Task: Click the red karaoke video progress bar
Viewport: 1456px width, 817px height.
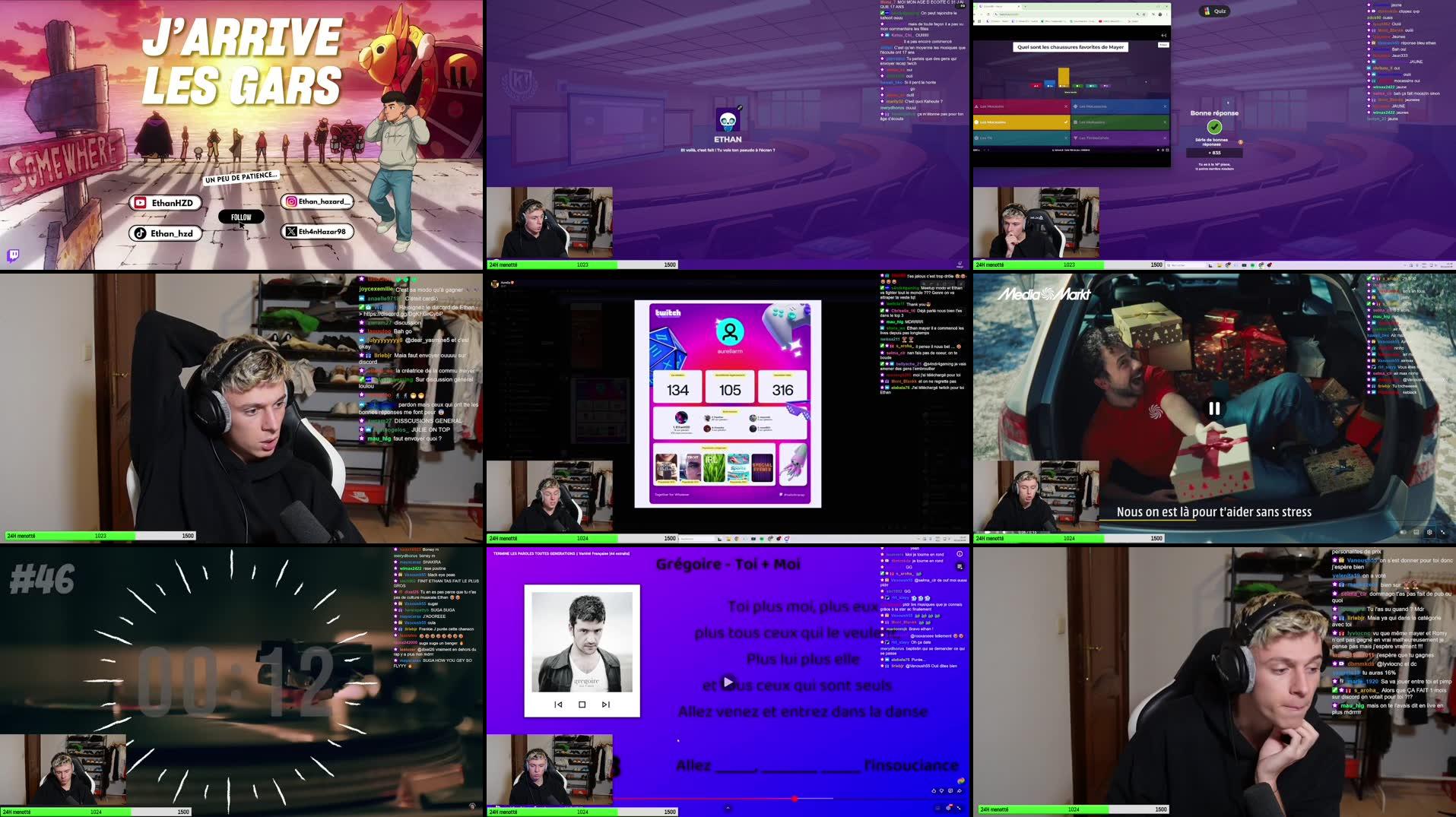Action: tap(760, 799)
